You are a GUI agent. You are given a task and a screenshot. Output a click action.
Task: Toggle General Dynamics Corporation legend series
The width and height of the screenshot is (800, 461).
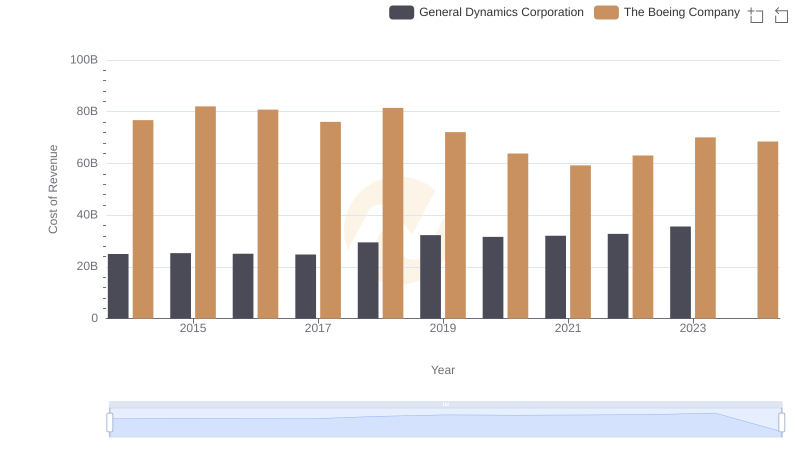(486, 12)
